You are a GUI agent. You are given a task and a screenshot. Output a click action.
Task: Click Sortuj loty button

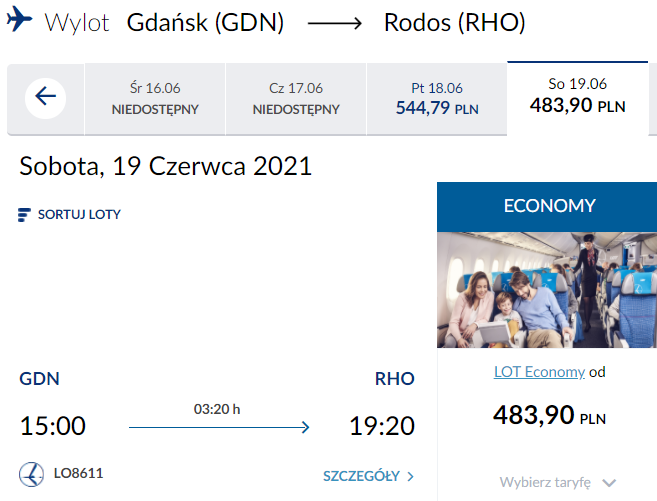pos(78,214)
